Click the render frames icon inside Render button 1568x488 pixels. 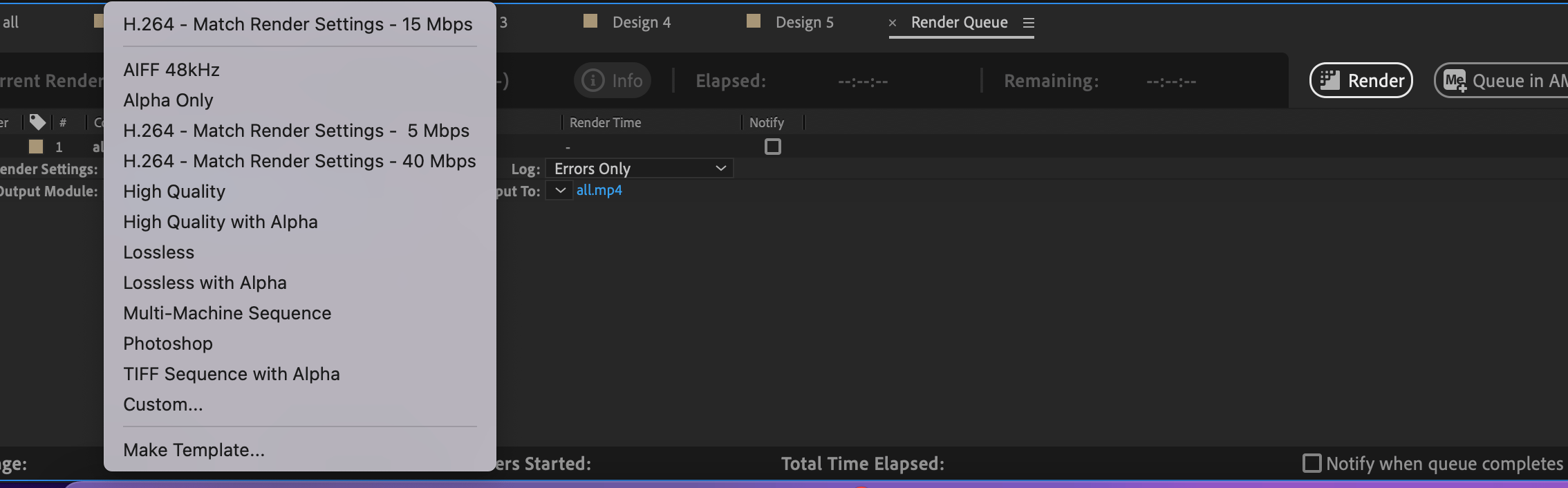(x=1329, y=80)
